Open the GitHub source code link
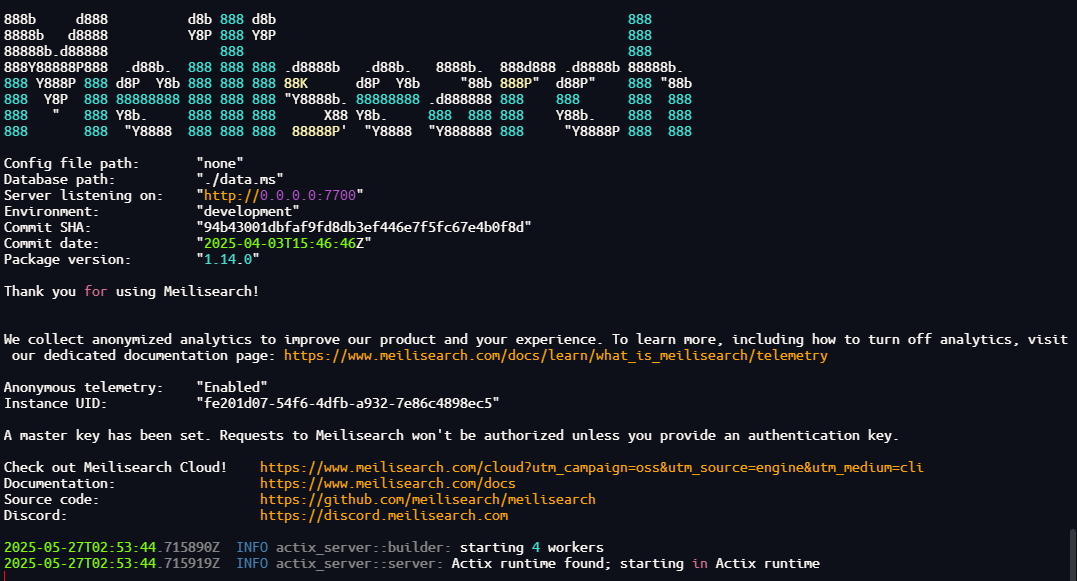This screenshot has width=1077, height=581. tap(427, 499)
